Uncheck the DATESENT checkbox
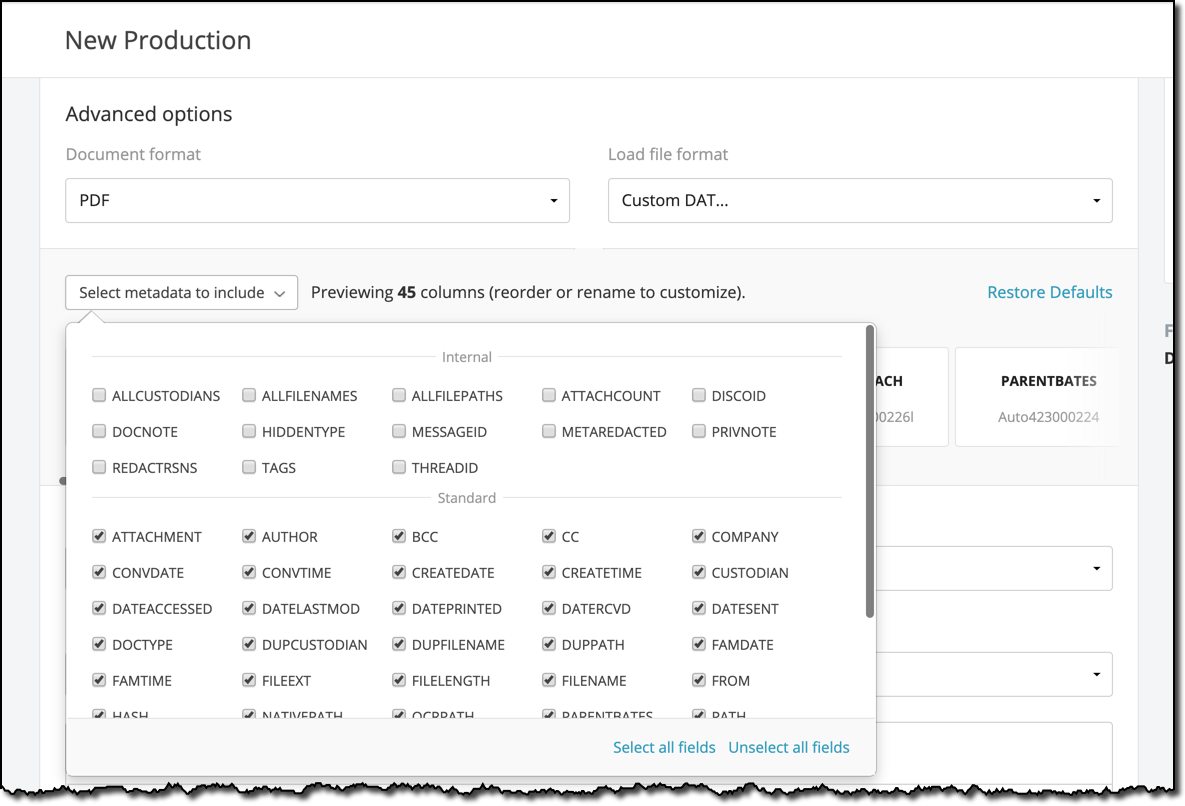Viewport: 1185px width, 806px height. pyautogui.click(x=699, y=609)
